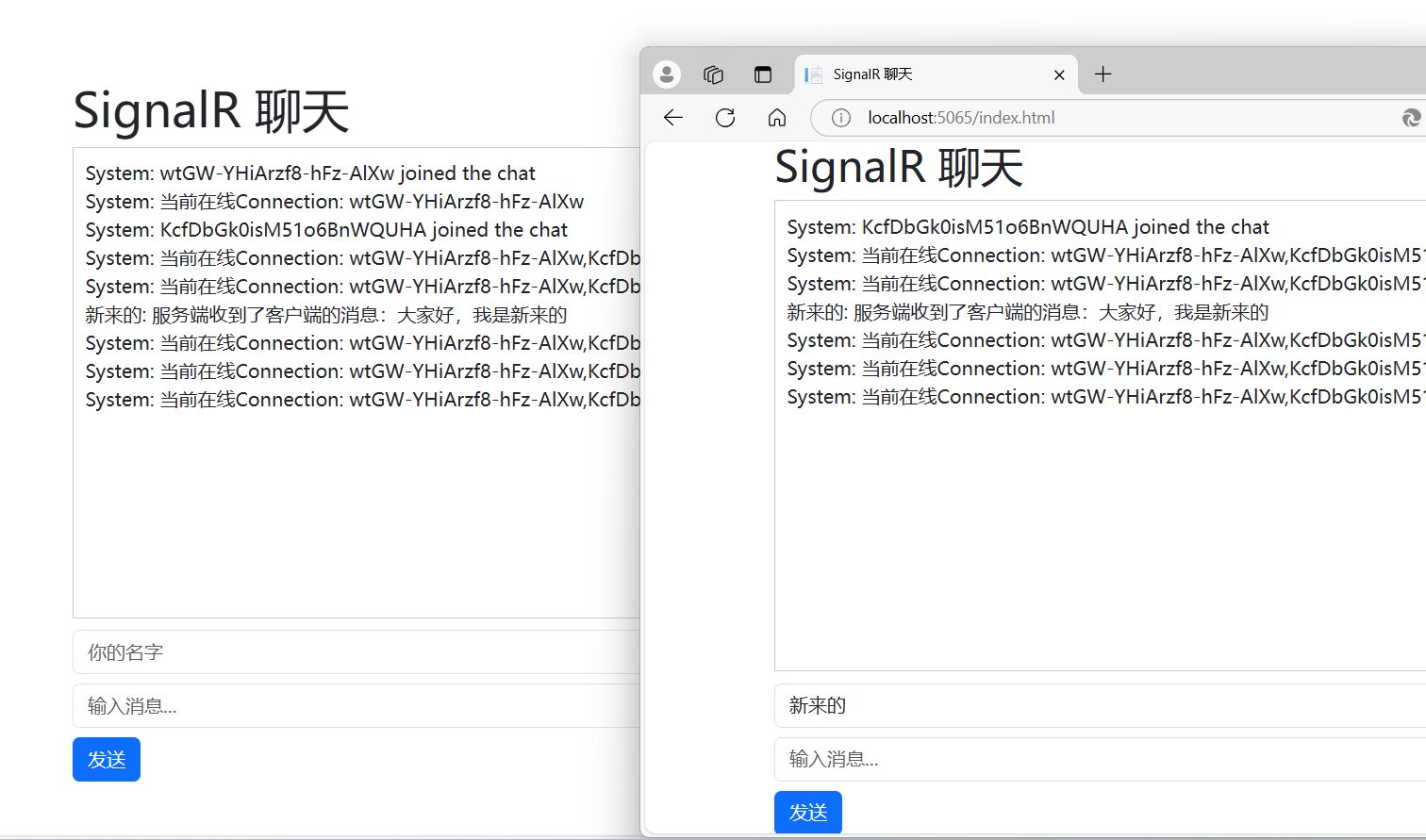Go back with the browser arrow
The height and width of the screenshot is (840, 1426).
pos(673,117)
